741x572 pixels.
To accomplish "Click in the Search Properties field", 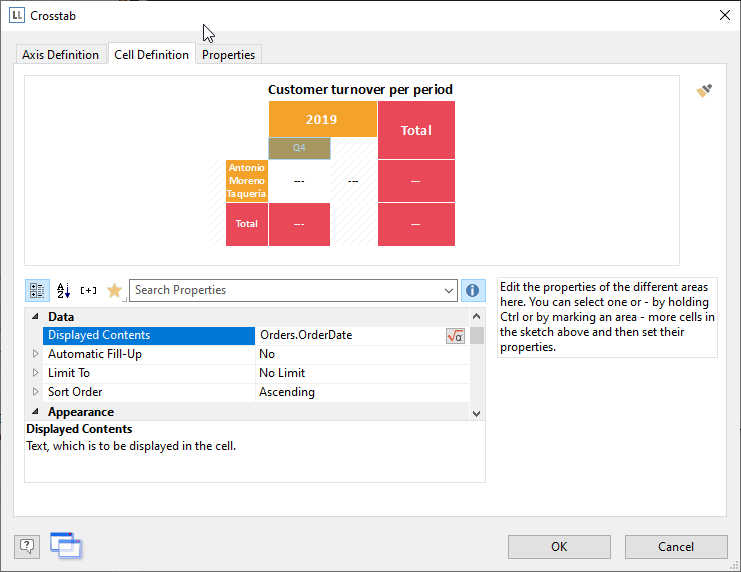I will click(285, 290).
